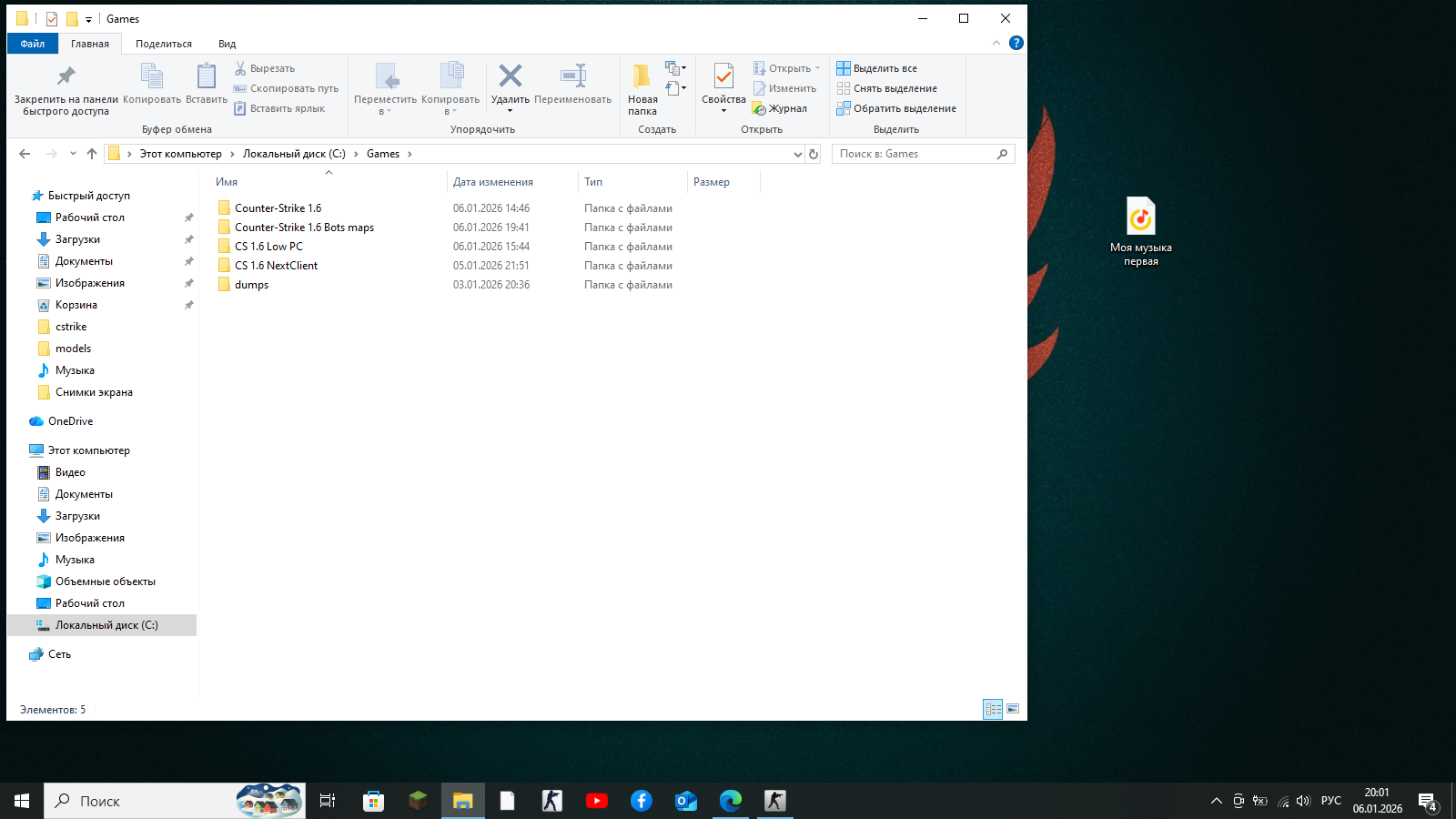1456x819 pixels.
Task: Select the CS 1.6 NextClient folder
Action: [276, 266]
